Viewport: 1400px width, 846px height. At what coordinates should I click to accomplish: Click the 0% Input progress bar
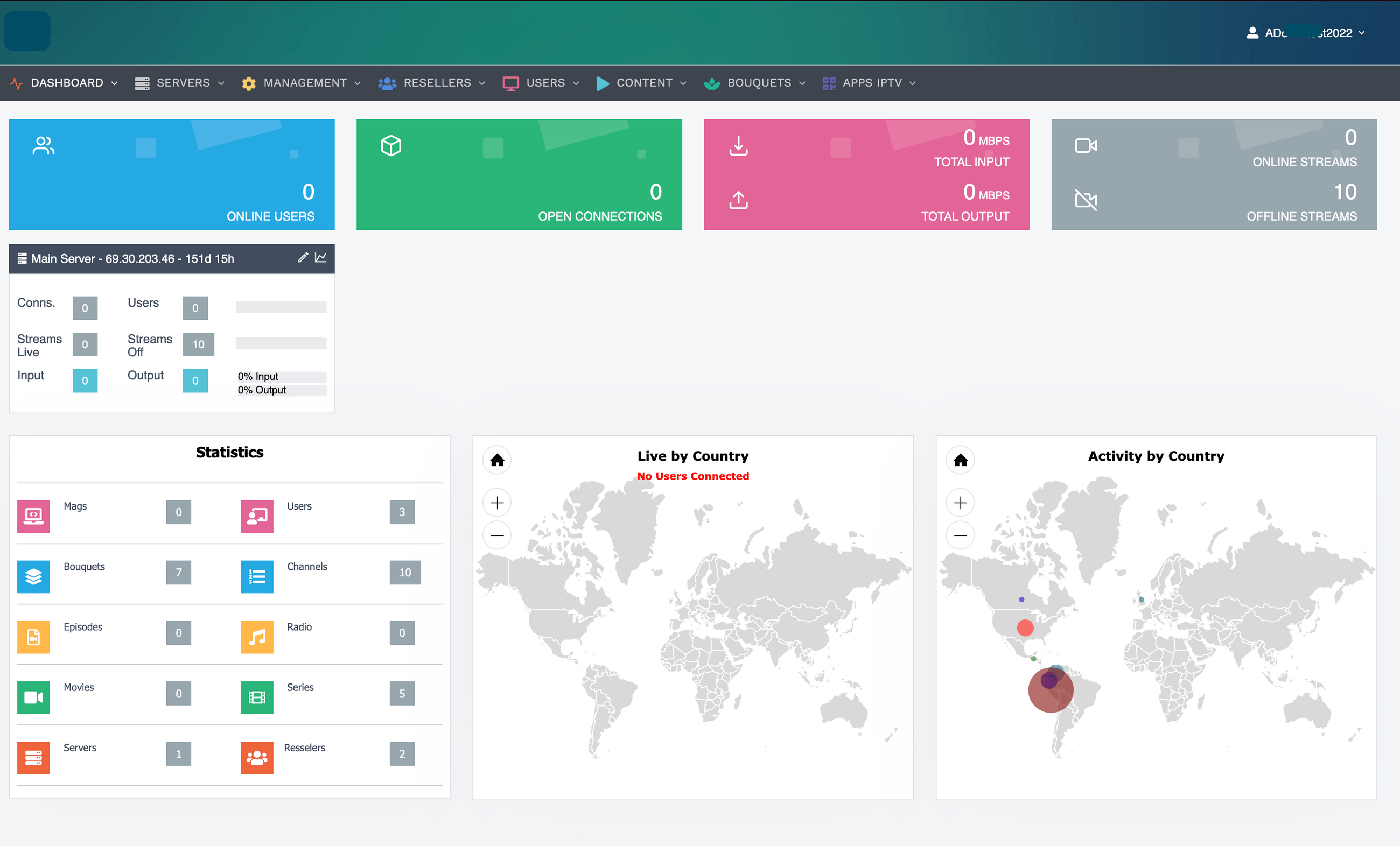281,376
